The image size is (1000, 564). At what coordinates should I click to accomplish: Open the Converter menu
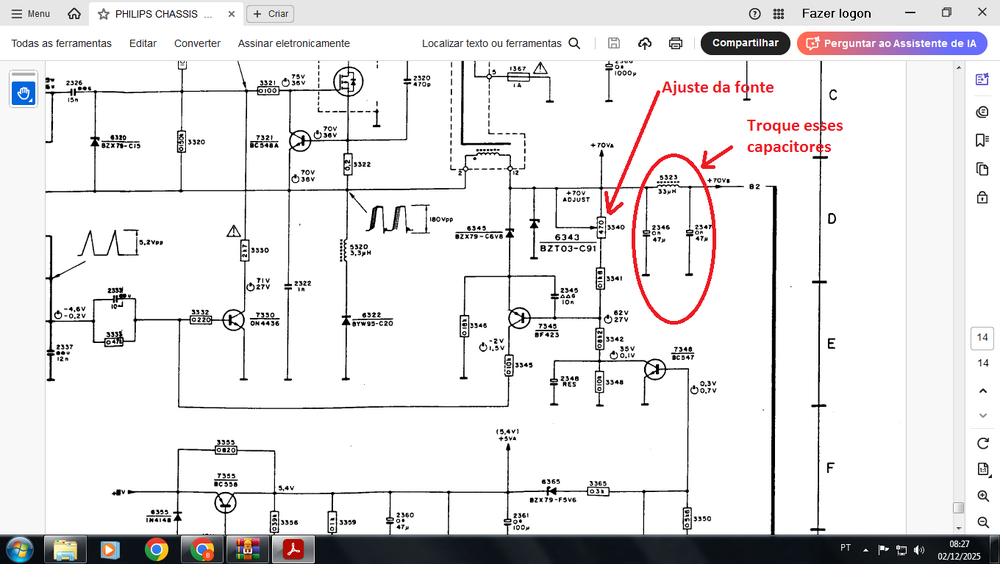tap(197, 43)
